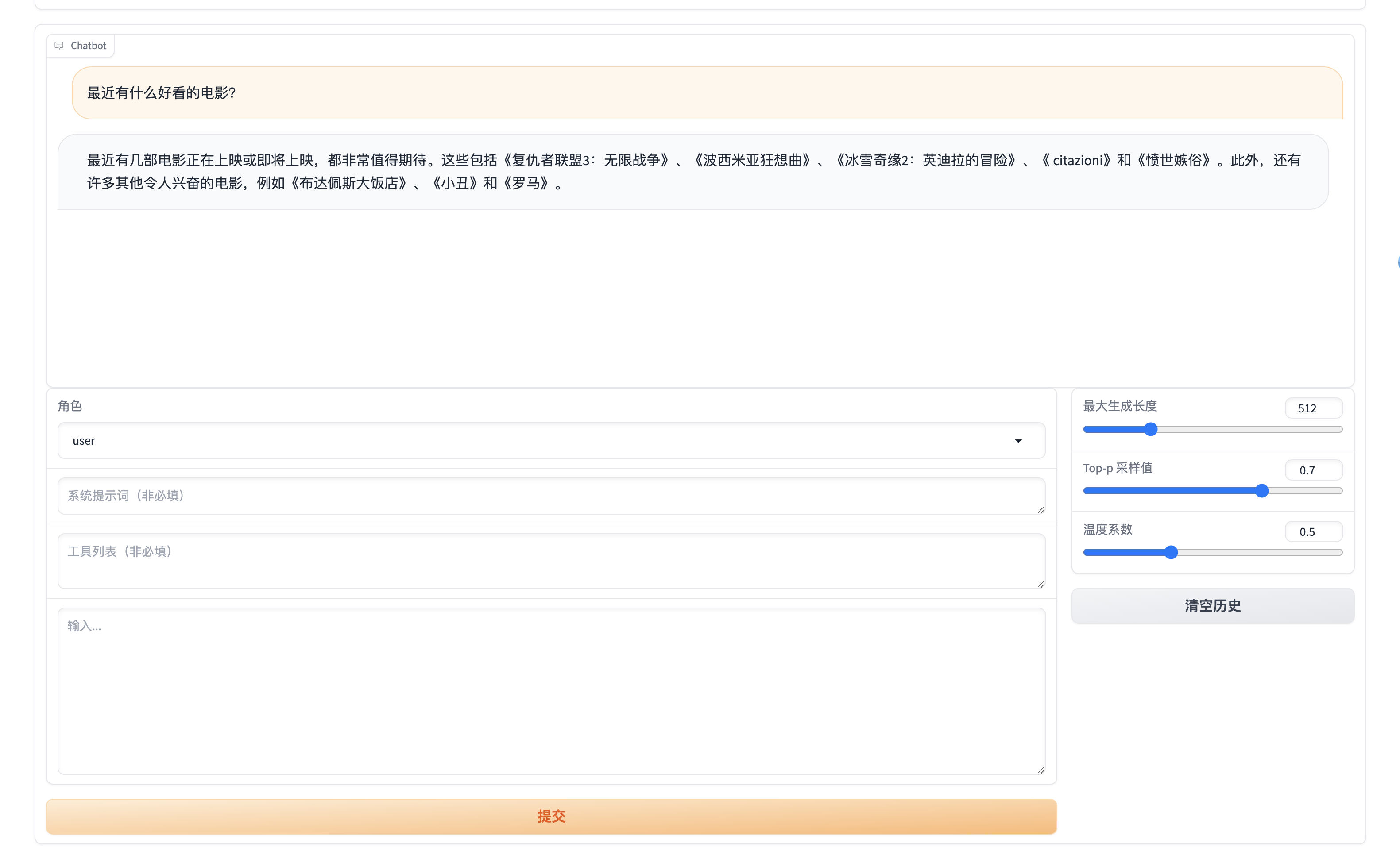Click the 温度系数 label
Image resolution: width=1400 pixels, height=847 pixels.
[x=1107, y=529]
